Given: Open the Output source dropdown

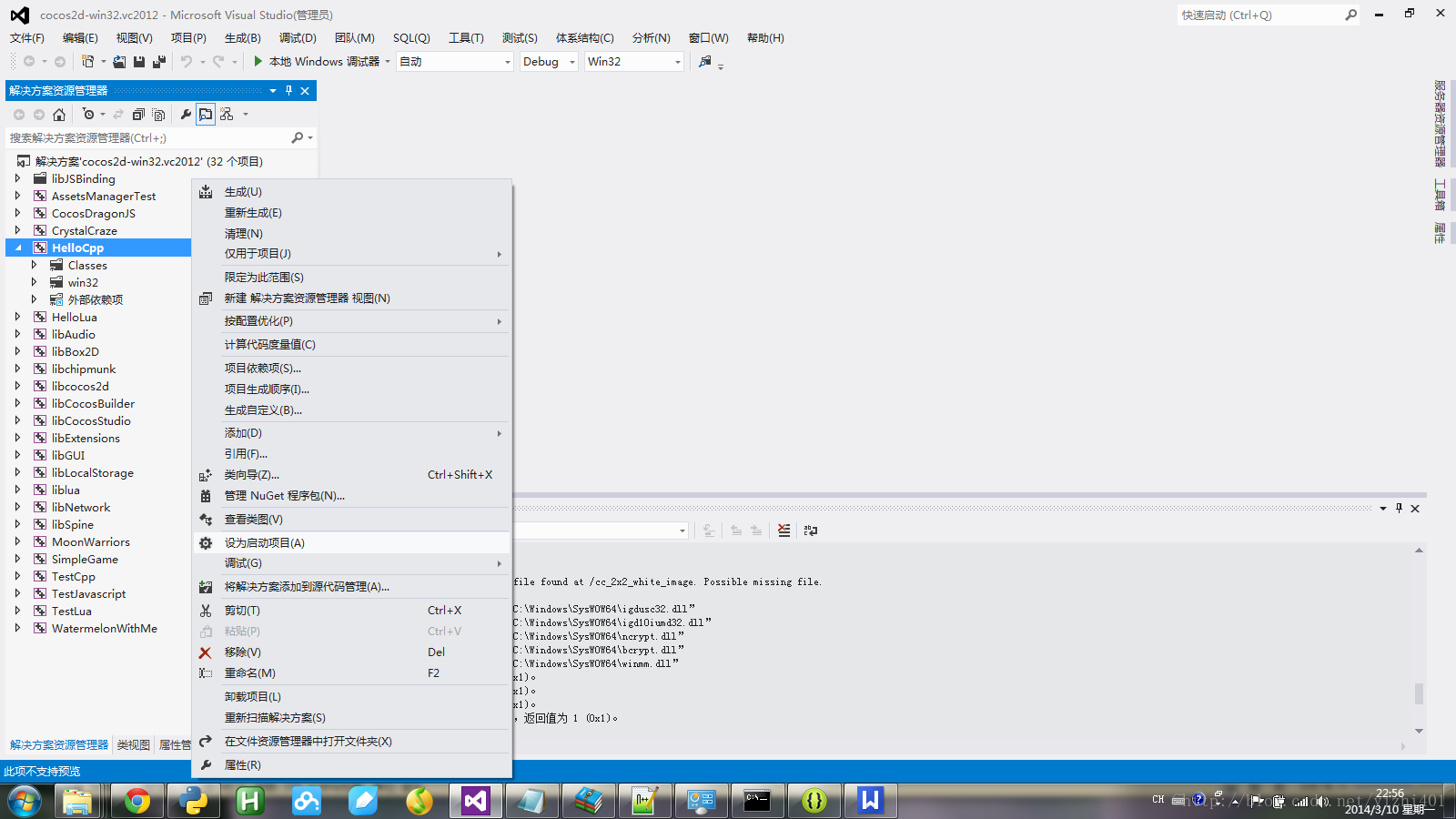Looking at the screenshot, I should (682, 531).
